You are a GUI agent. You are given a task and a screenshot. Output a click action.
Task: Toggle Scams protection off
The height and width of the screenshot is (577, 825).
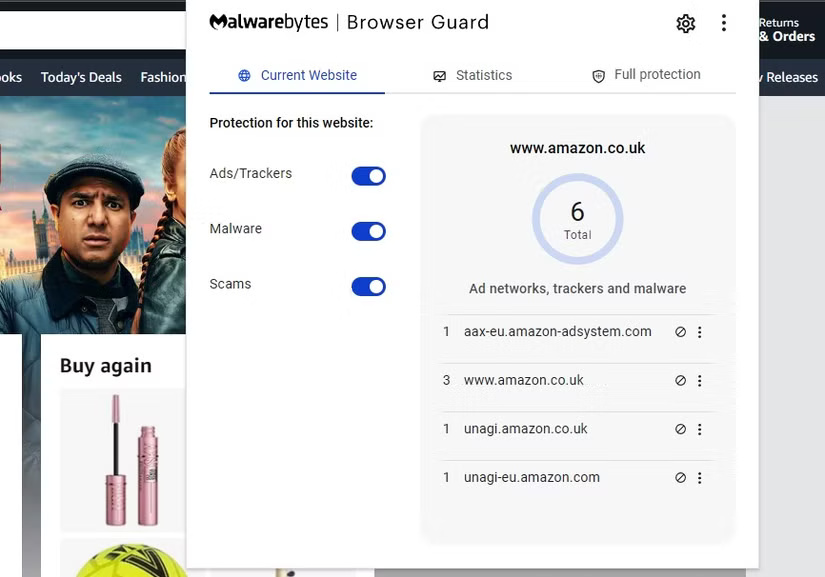[368, 286]
